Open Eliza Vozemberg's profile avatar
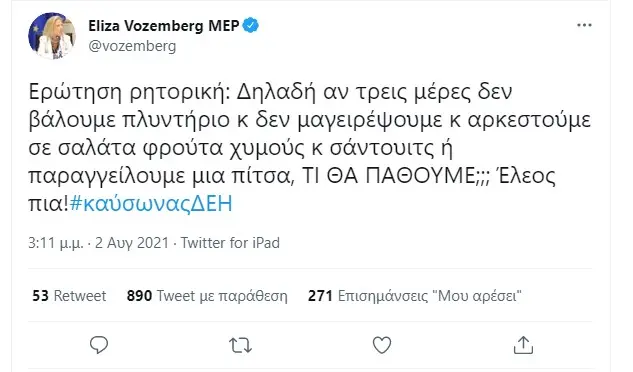The height and width of the screenshot is (372, 633). [52, 36]
